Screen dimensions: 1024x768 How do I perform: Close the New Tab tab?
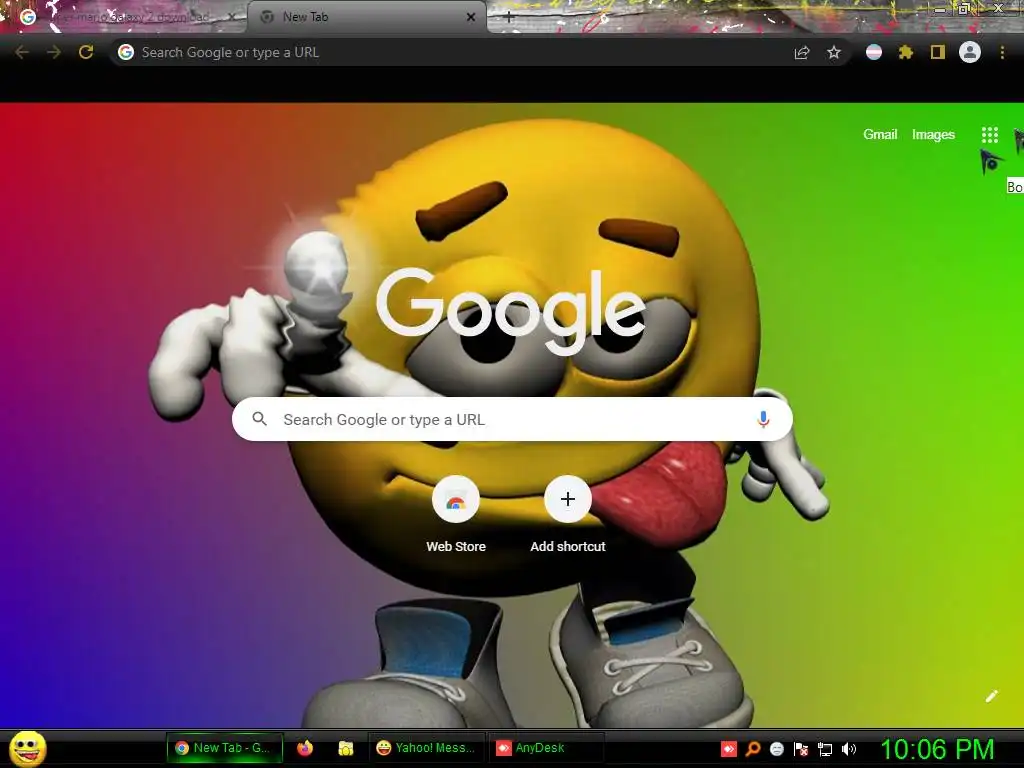[x=470, y=18]
